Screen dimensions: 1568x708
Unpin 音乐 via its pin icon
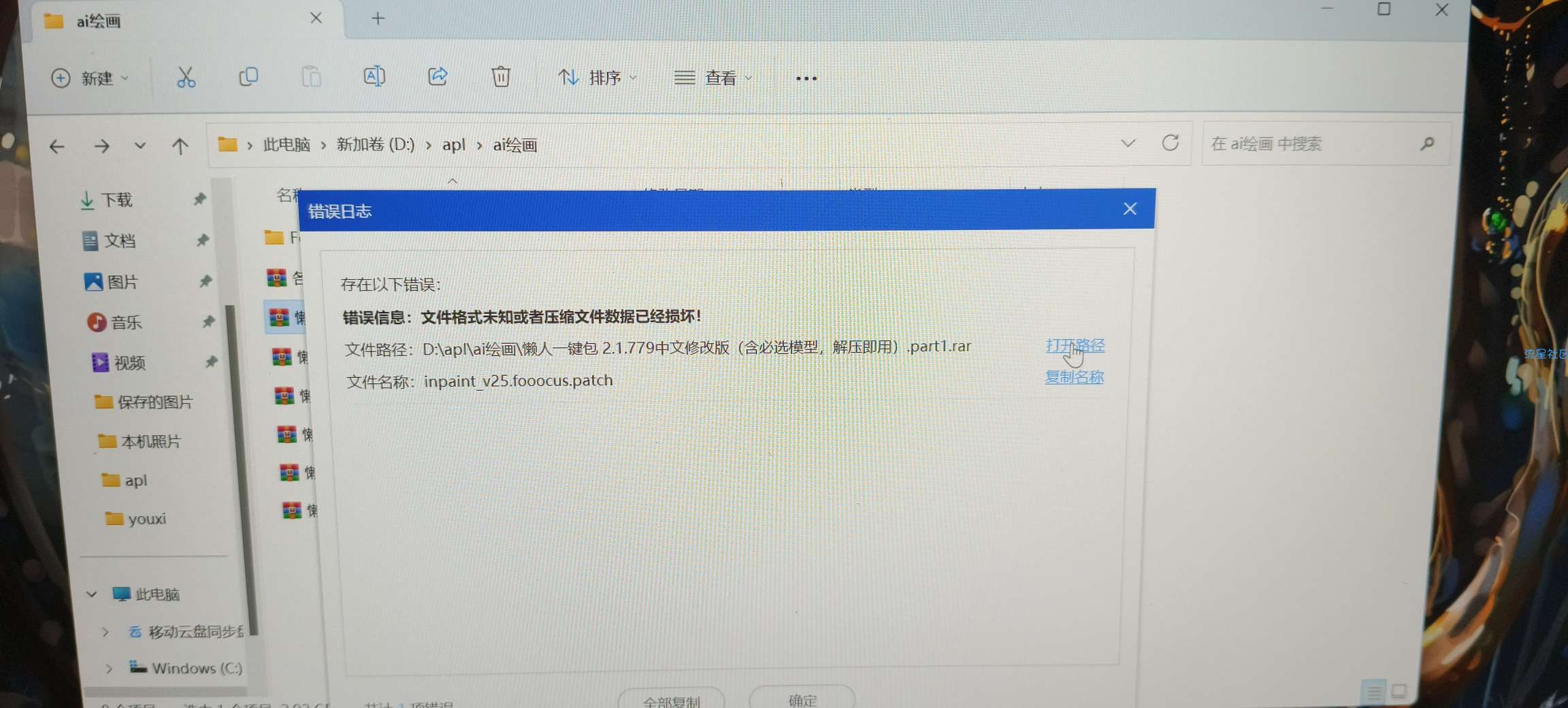click(x=208, y=321)
